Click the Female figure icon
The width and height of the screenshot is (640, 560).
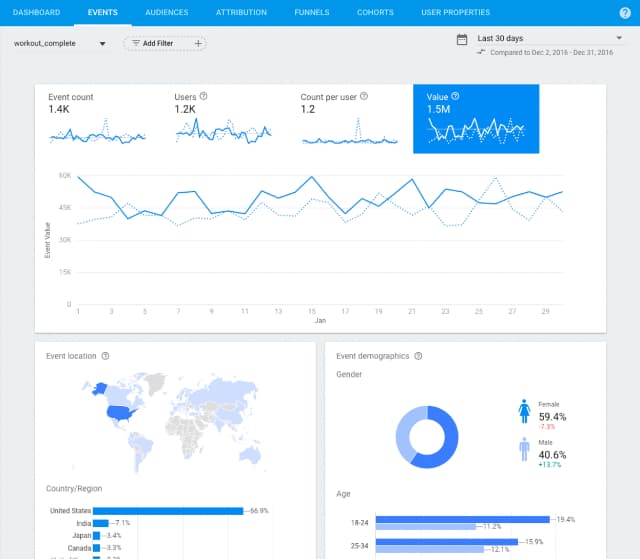click(x=524, y=411)
